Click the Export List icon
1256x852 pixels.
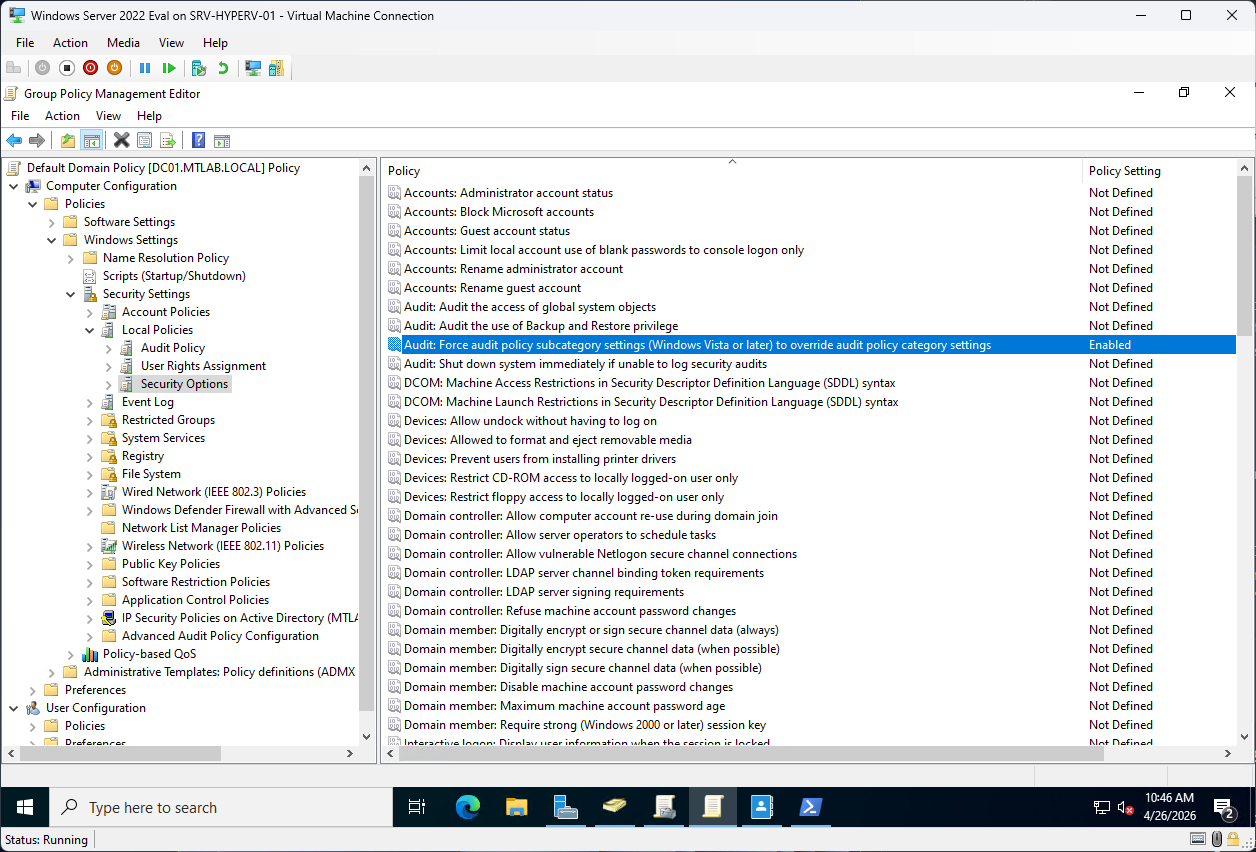pyautogui.click(x=168, y=141)
